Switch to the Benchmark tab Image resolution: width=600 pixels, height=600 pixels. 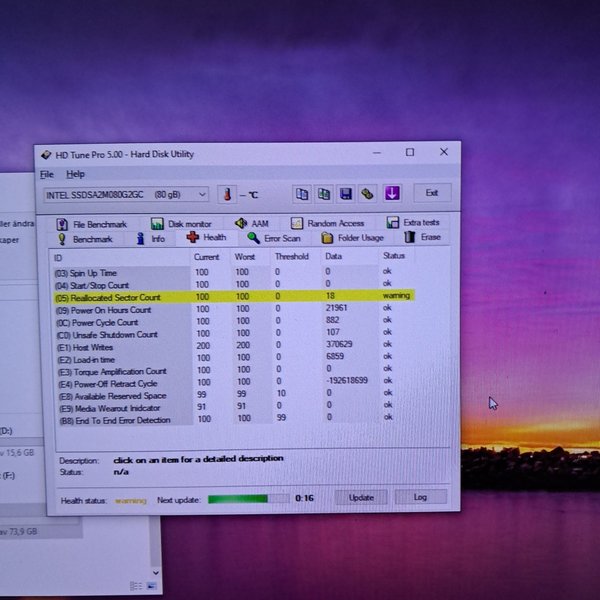pyautogui.click(x=85, y=239)
